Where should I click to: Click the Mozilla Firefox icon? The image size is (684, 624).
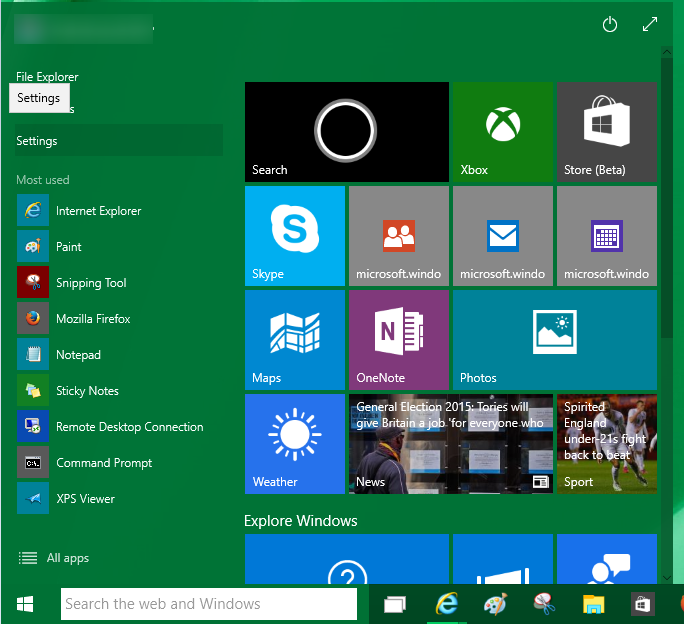(33, 319)
